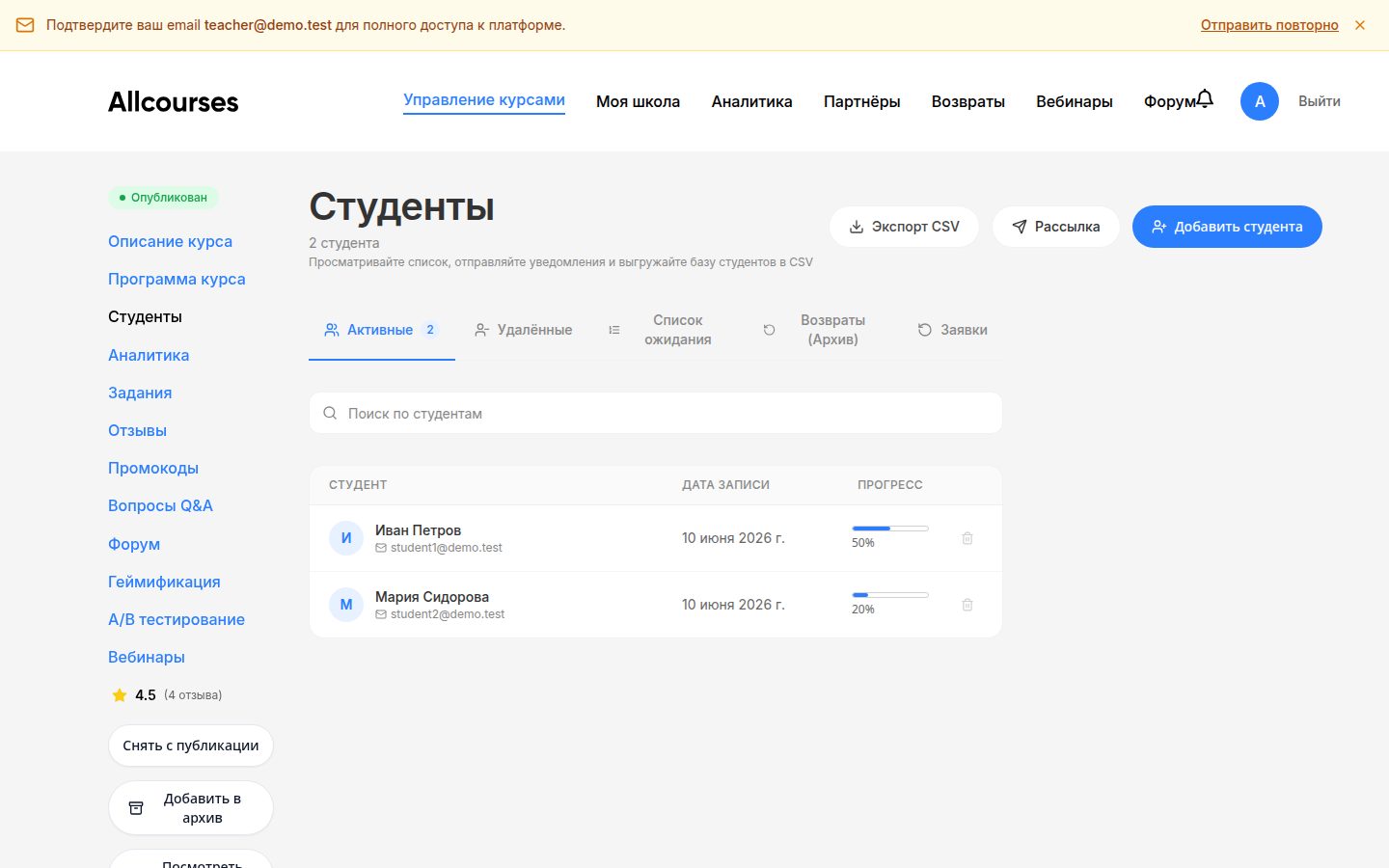Click the name Мария Сидорова

pos(432,597)
